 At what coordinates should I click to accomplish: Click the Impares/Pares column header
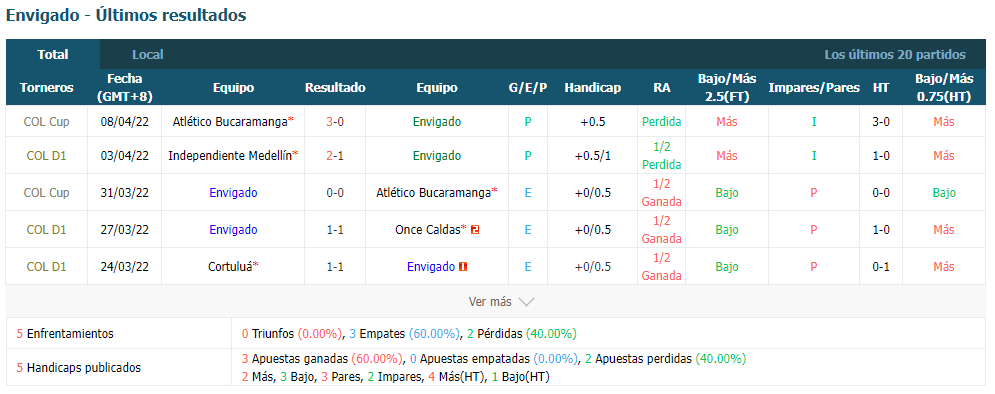tap(814, 88)
